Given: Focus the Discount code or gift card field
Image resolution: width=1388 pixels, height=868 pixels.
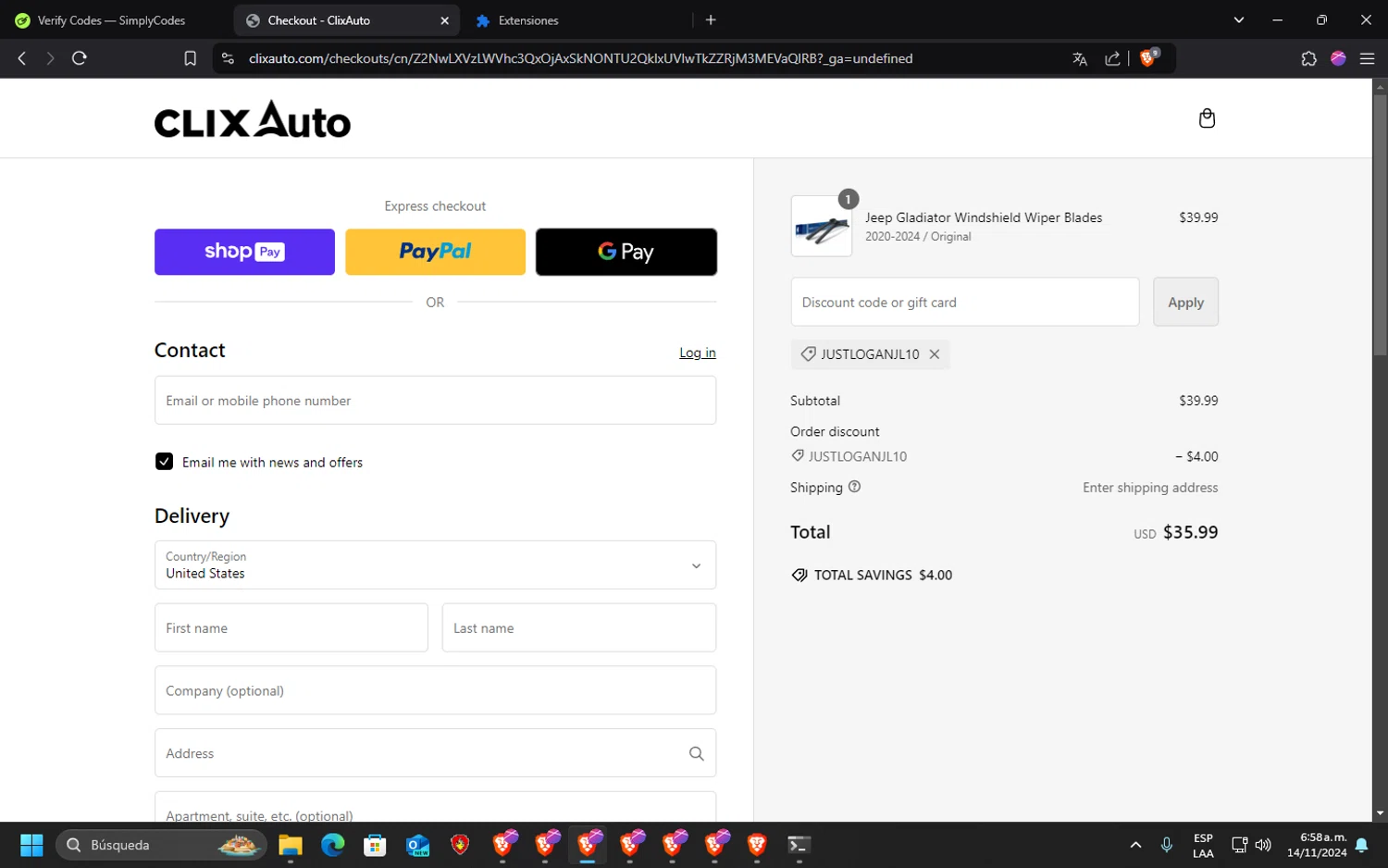Looking at the screenshot, I should [x=965, y=302].
